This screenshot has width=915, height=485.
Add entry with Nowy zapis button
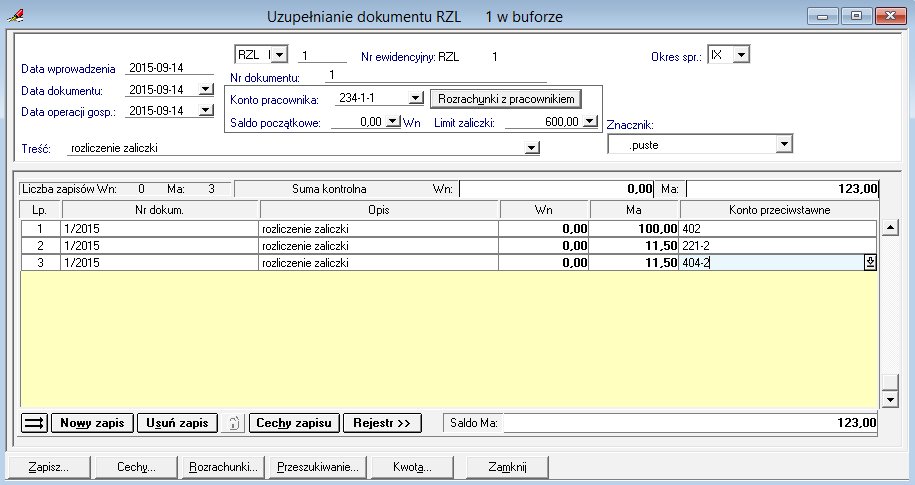[x=92, y=423]
